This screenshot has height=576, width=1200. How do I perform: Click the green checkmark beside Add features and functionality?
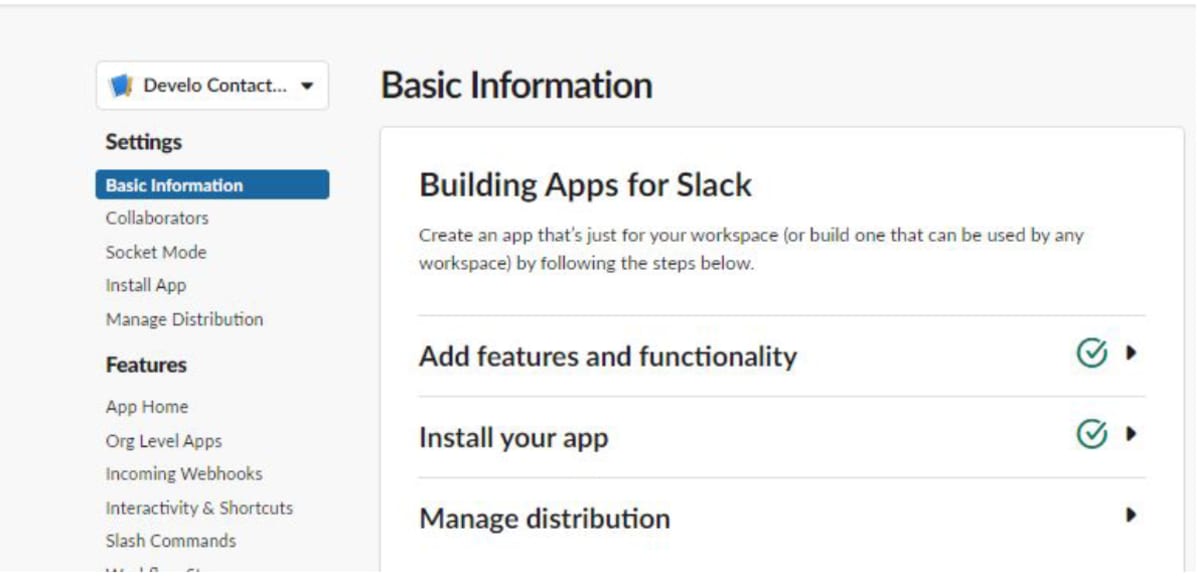(1093, 352)
